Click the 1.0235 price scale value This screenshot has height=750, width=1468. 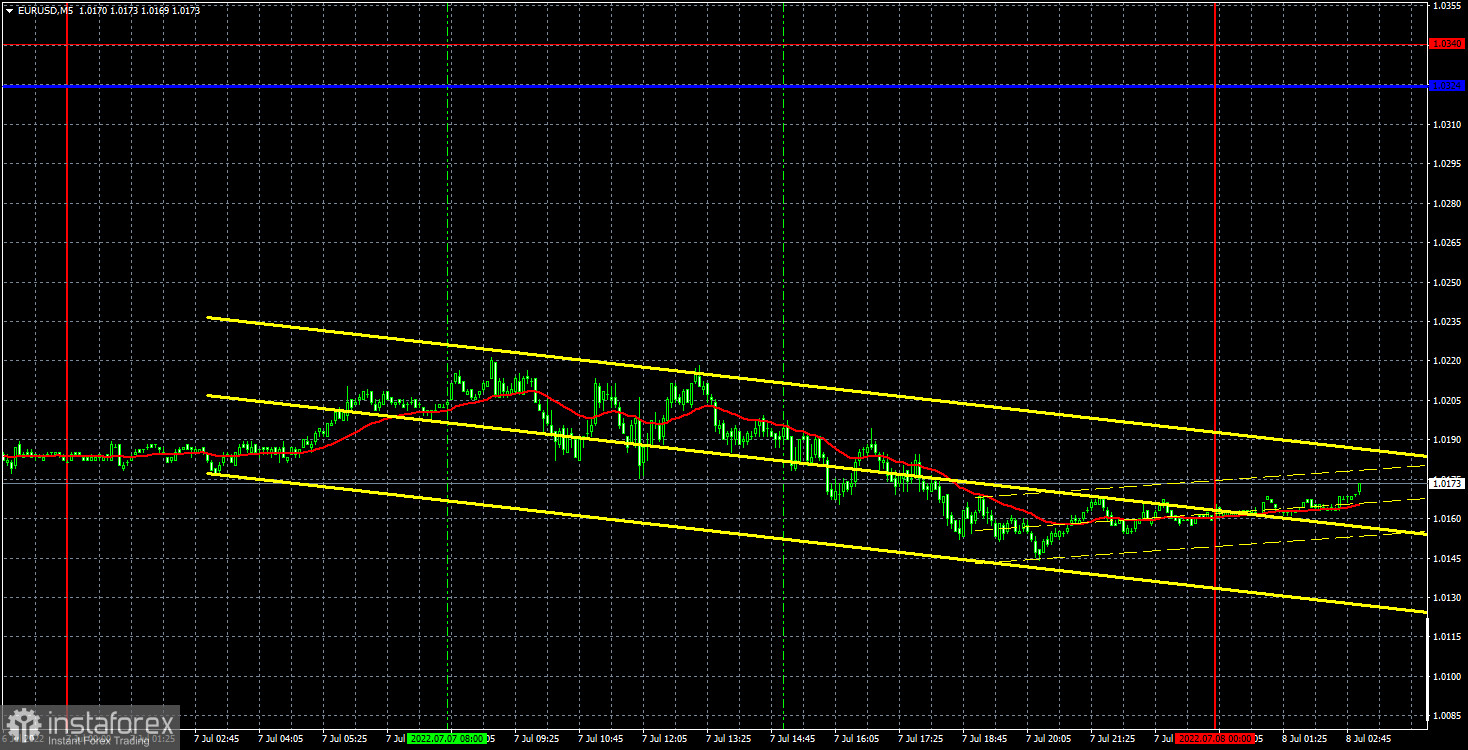[1447, 321]
